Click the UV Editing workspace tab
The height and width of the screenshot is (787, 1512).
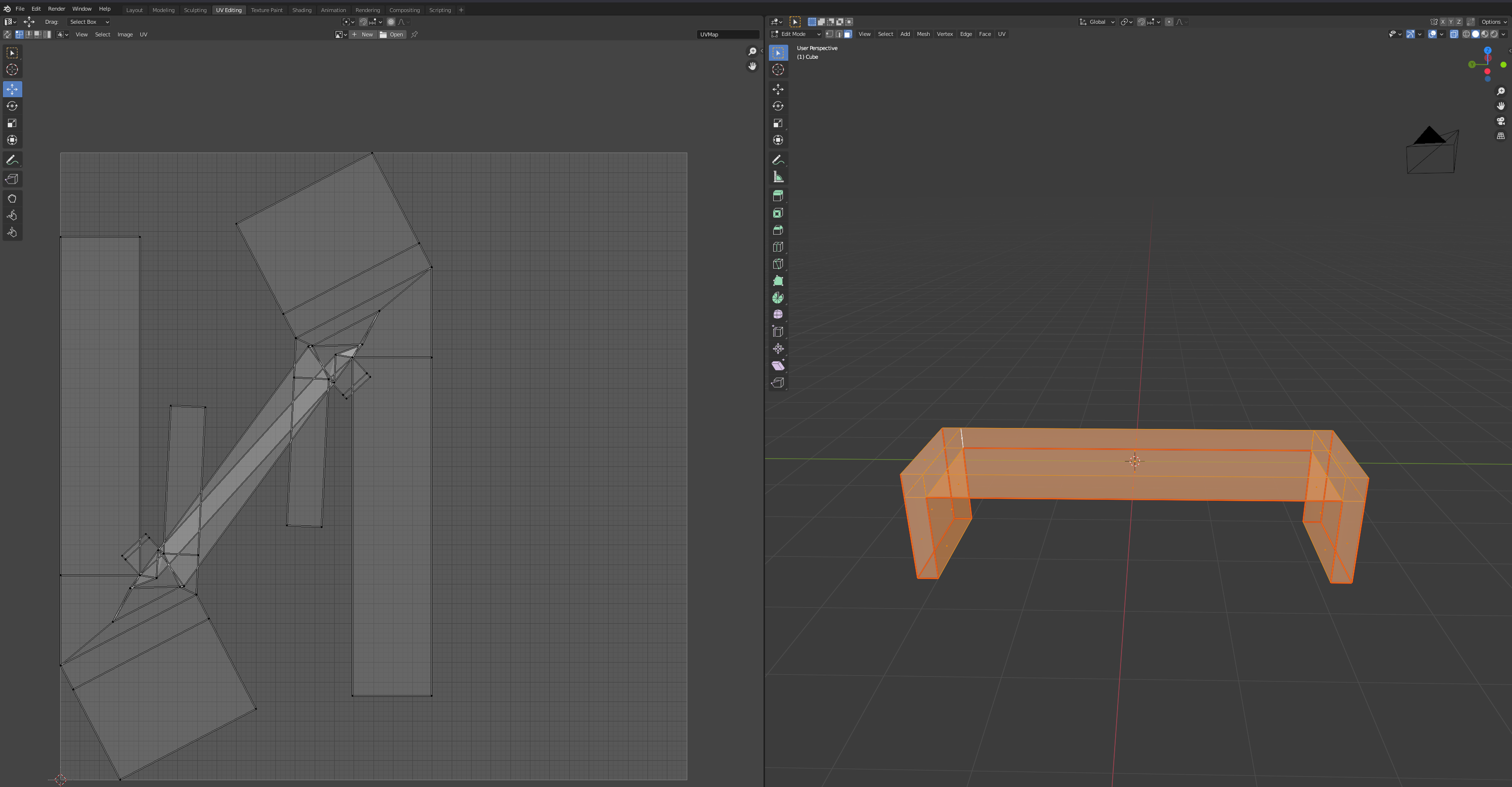tap(229, 10)
